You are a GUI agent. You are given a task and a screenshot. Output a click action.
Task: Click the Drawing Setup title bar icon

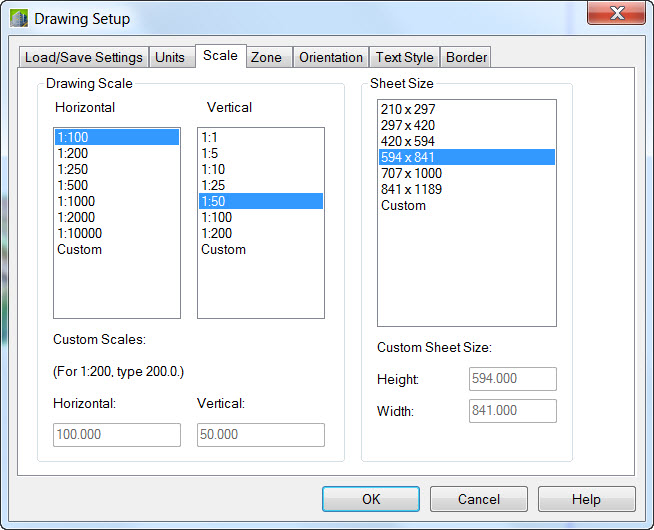[x=19, y=18]
